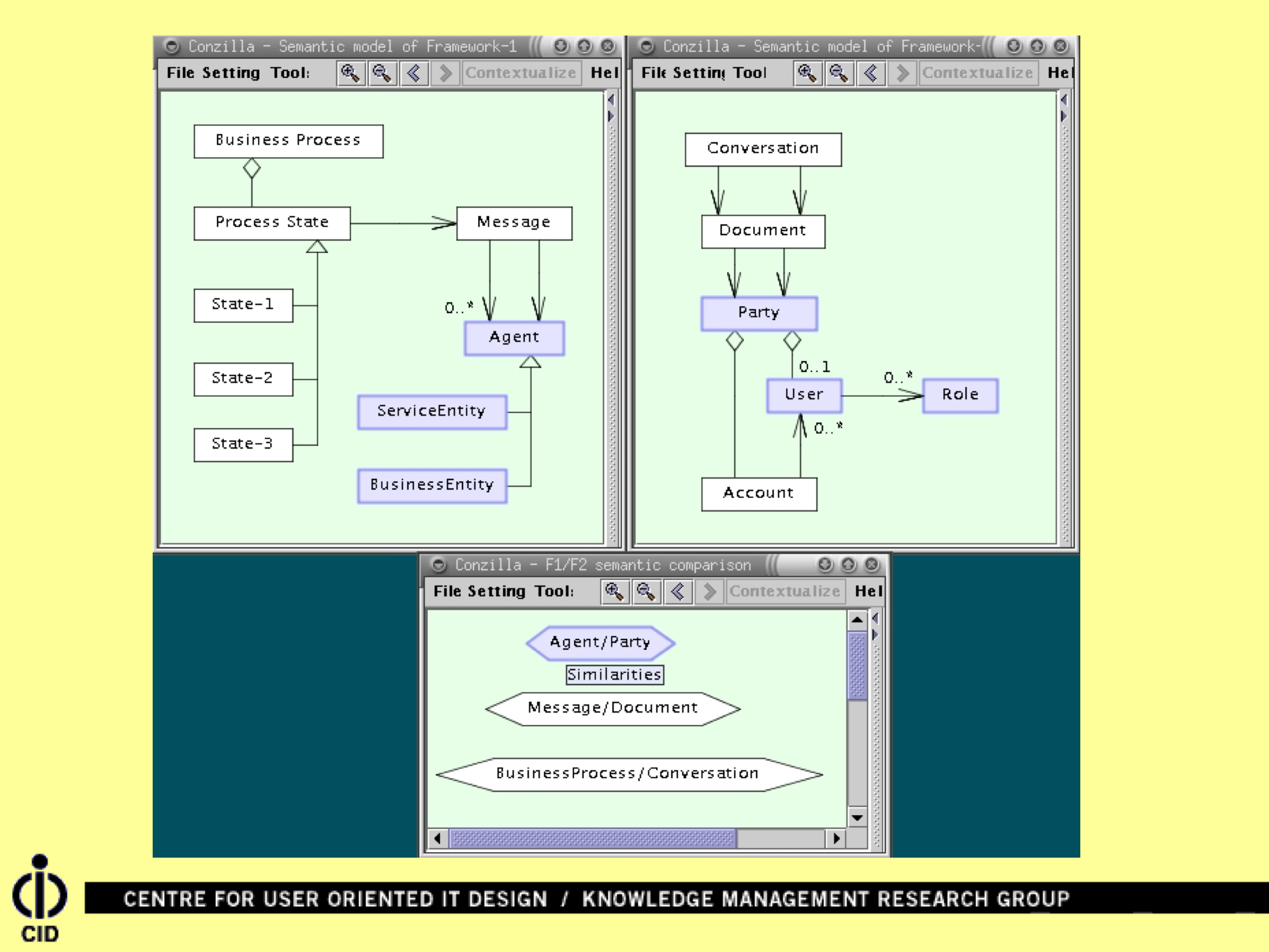Click scroll down arrow in comparison window
This screenshot has height=952, width=1269.
tap(857, 817)
